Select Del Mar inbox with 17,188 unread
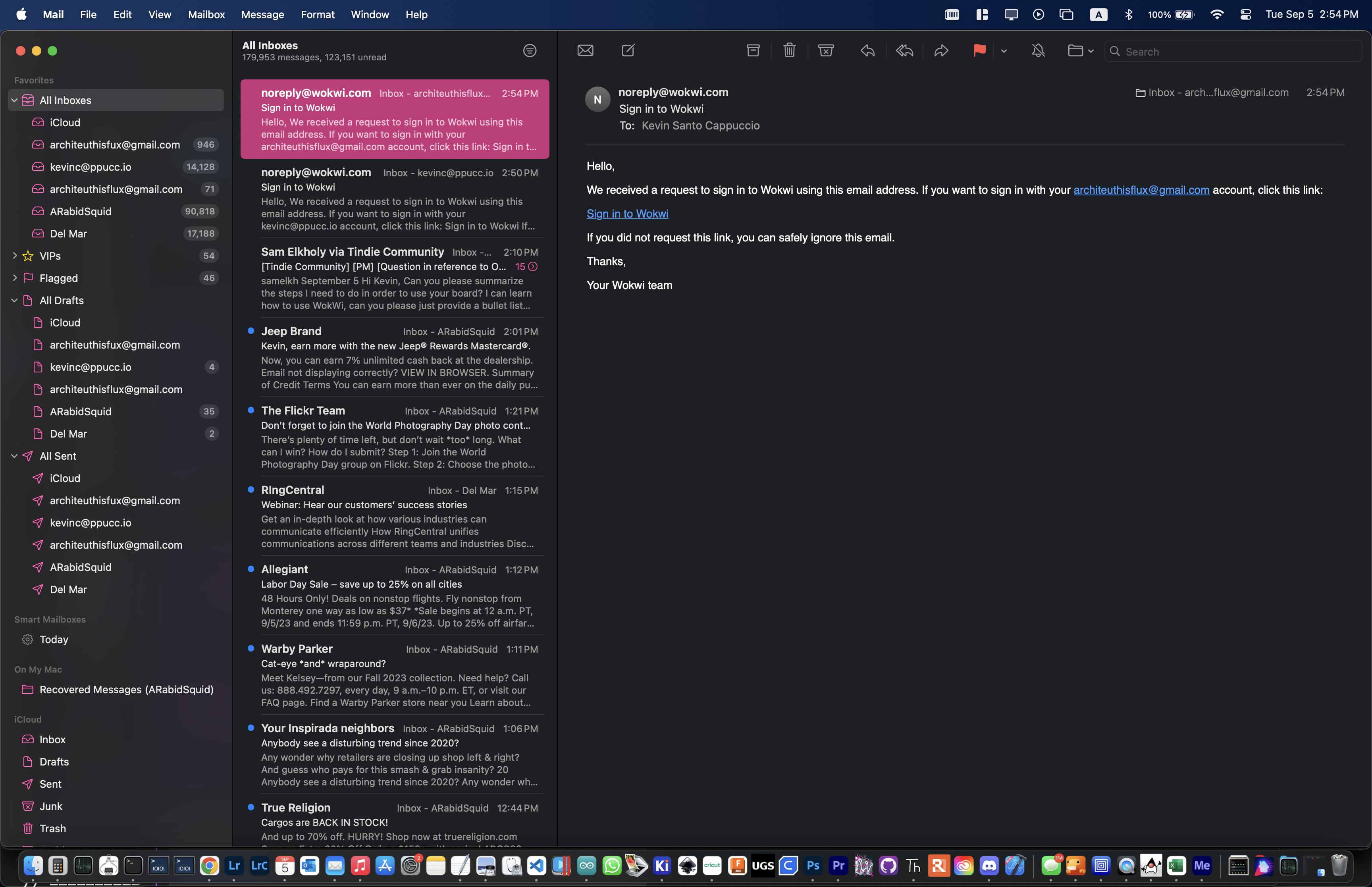1372x887 pixels. pos(116,234)
